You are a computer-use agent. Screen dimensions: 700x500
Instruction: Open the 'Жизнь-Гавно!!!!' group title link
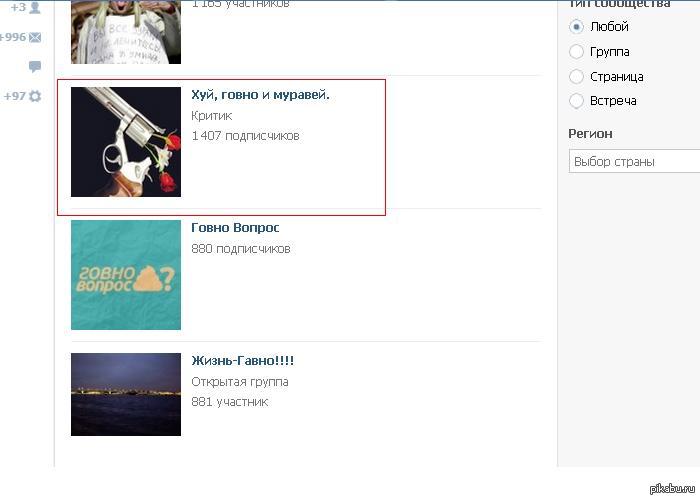coord(242,361)
